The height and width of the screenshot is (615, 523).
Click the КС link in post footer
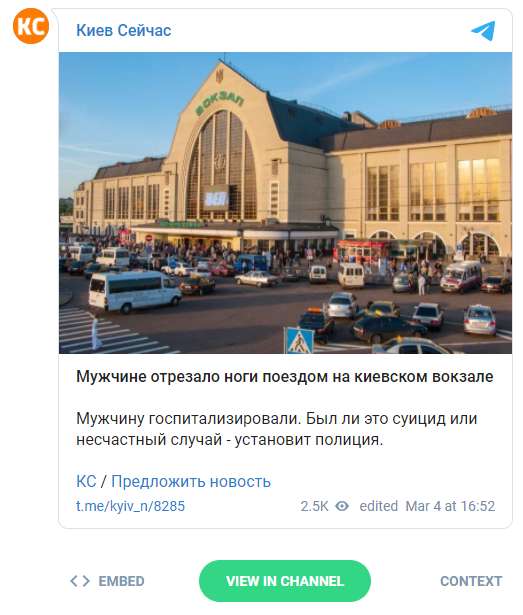[x=86, y=481]
